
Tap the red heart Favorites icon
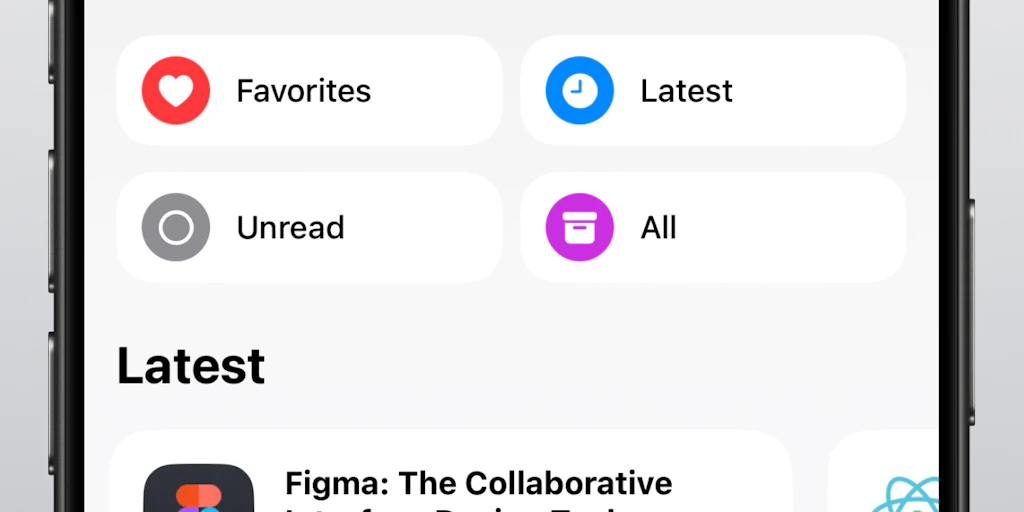click(x=176, y=91)
